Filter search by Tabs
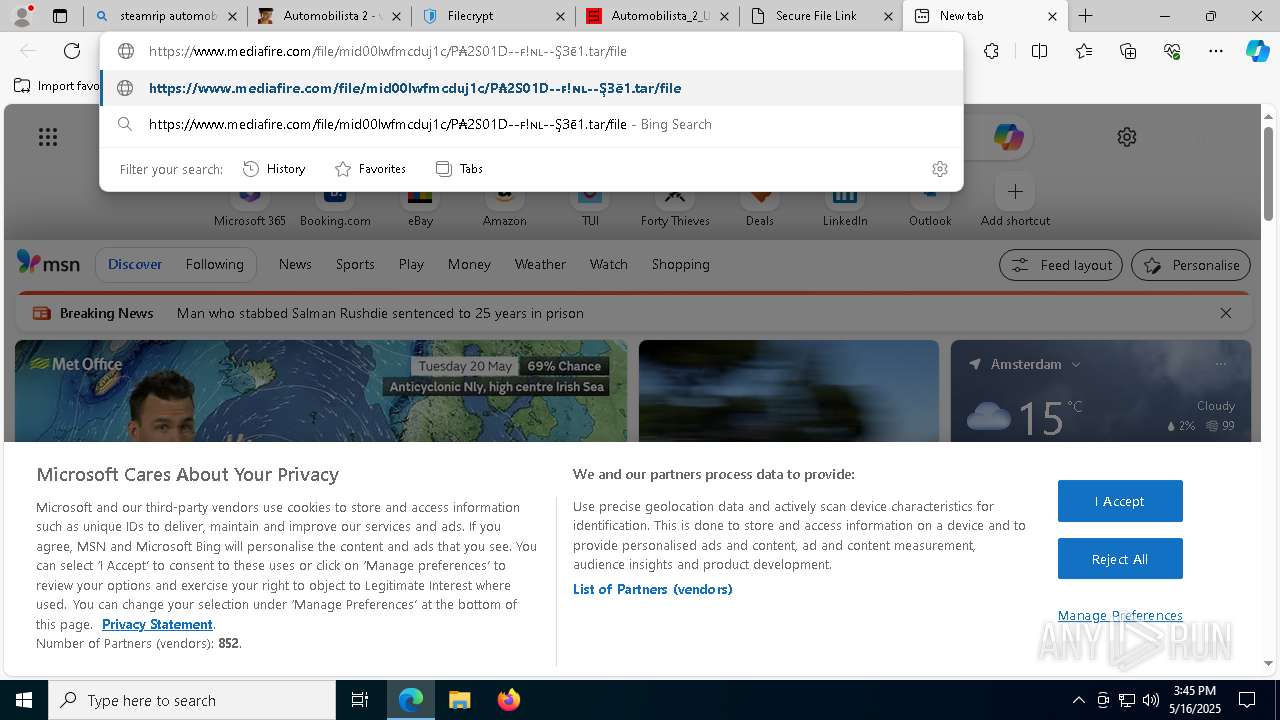 click(x=459, y=169)
